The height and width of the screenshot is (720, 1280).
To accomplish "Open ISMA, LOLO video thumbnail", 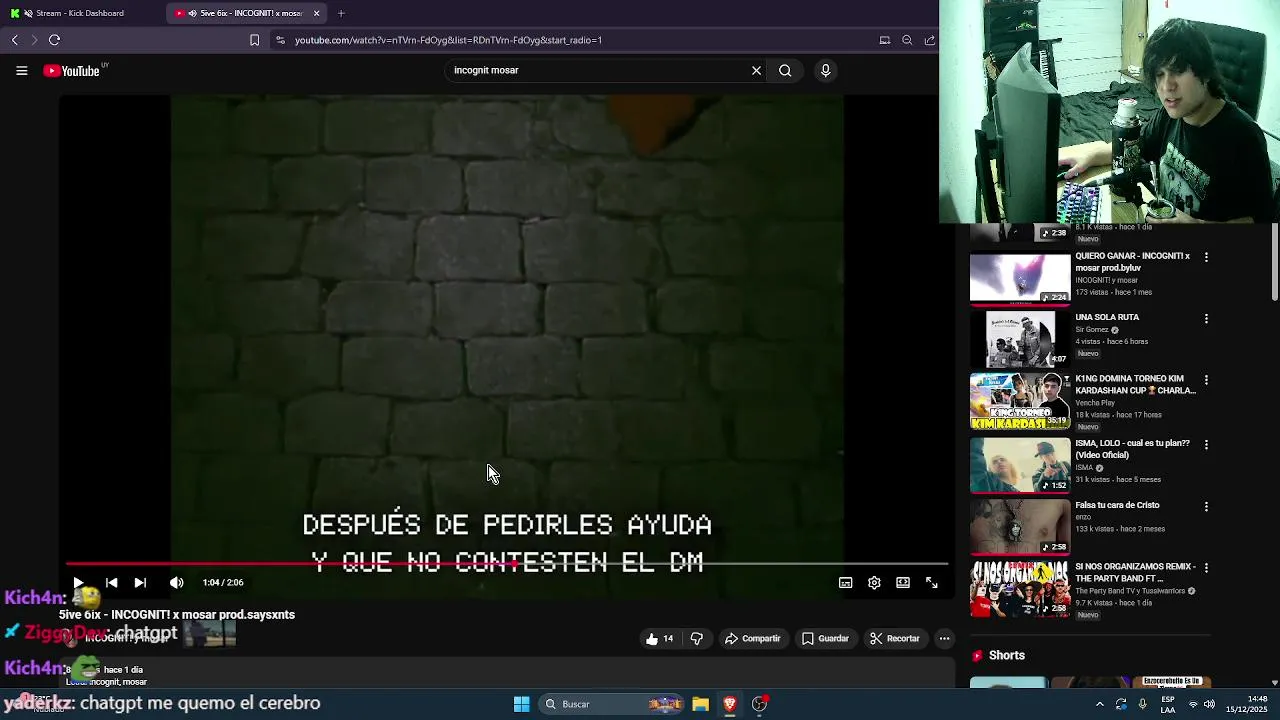I will pyautogui.click(x=1020, y=465).
